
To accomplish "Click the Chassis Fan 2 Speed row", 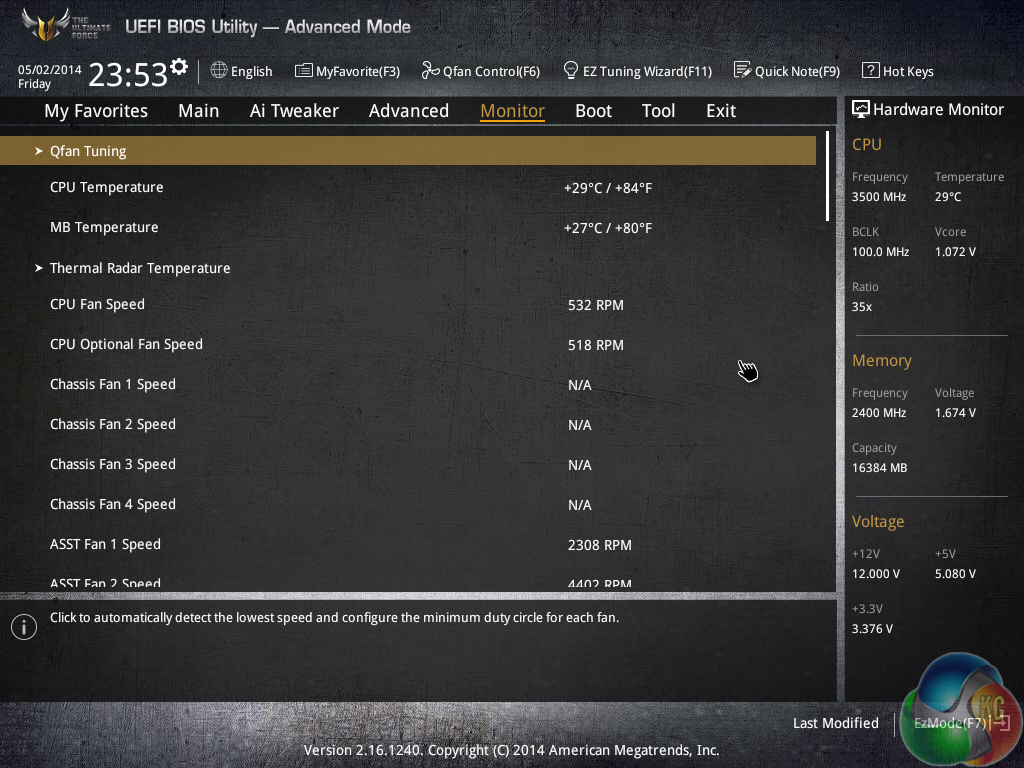I will 408,424.
